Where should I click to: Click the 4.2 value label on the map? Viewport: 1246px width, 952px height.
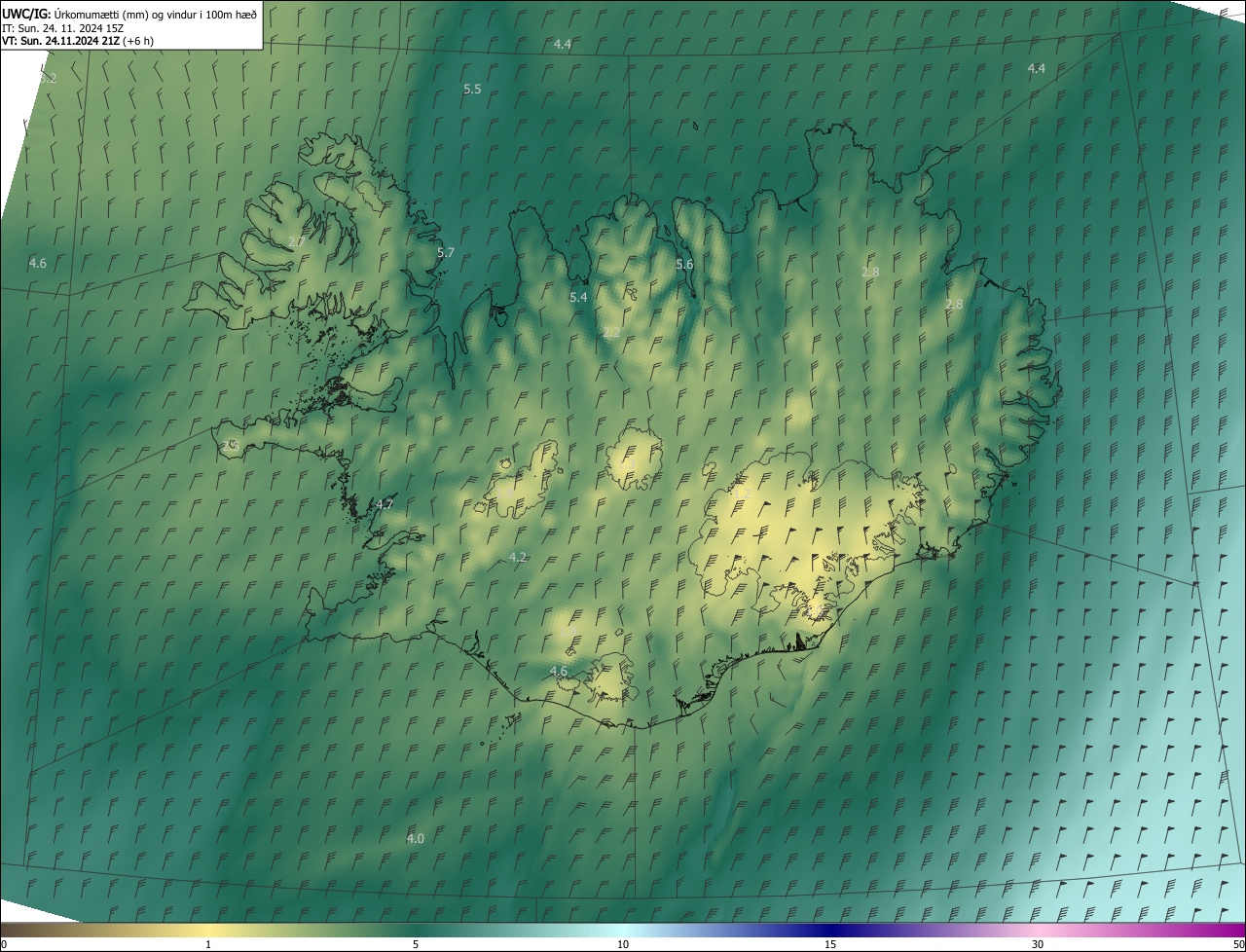point(518,557)
